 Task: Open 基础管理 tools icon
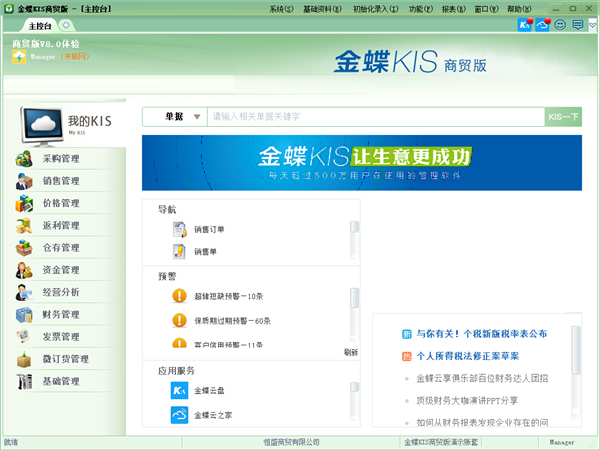24,381
